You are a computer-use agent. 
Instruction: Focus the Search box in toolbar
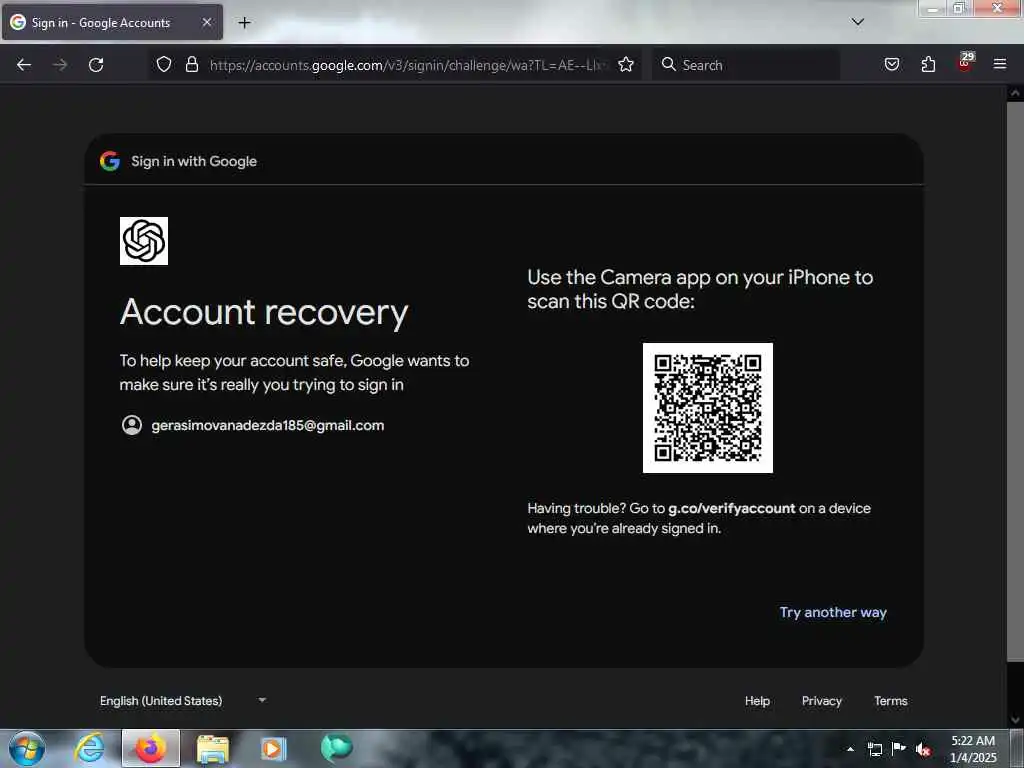[x=746, y=65]
